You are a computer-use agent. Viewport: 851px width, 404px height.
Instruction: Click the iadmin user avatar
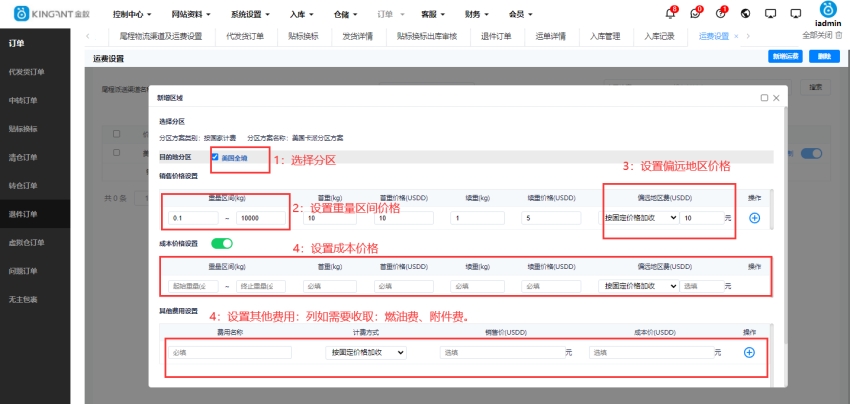coord(827,10)
